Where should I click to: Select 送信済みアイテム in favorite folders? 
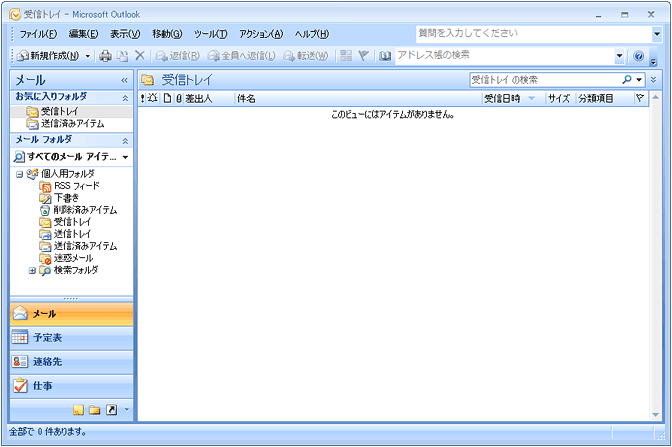(65, 124)
